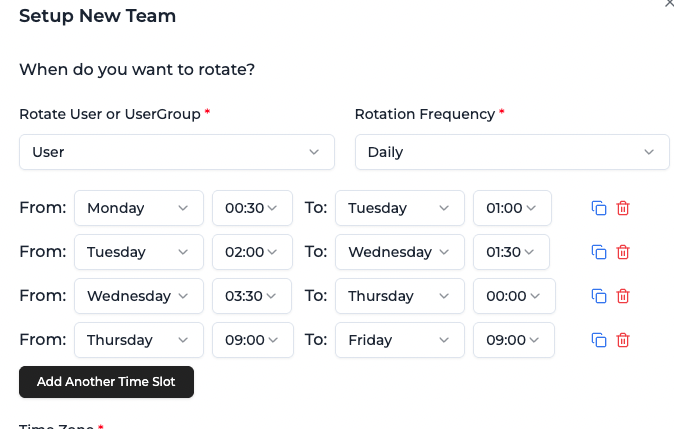Change the 01:00 end time dropdown
674x429 pixels.
tap(512, 208)
